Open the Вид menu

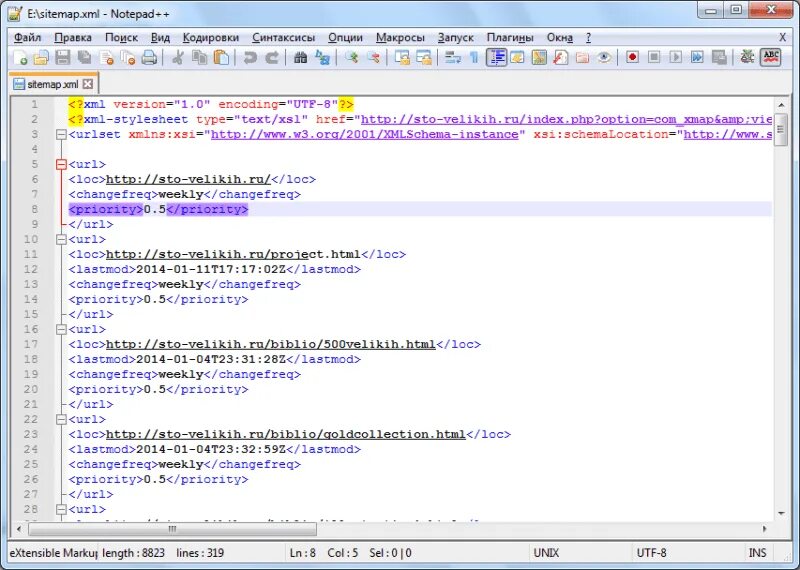[160, 38]
